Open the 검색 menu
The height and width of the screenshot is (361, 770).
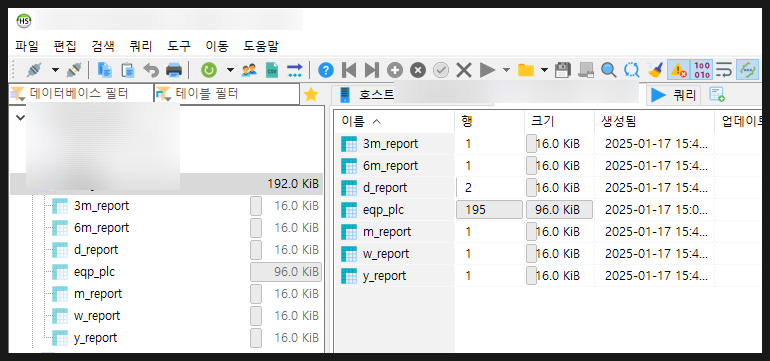coord(103,47)
